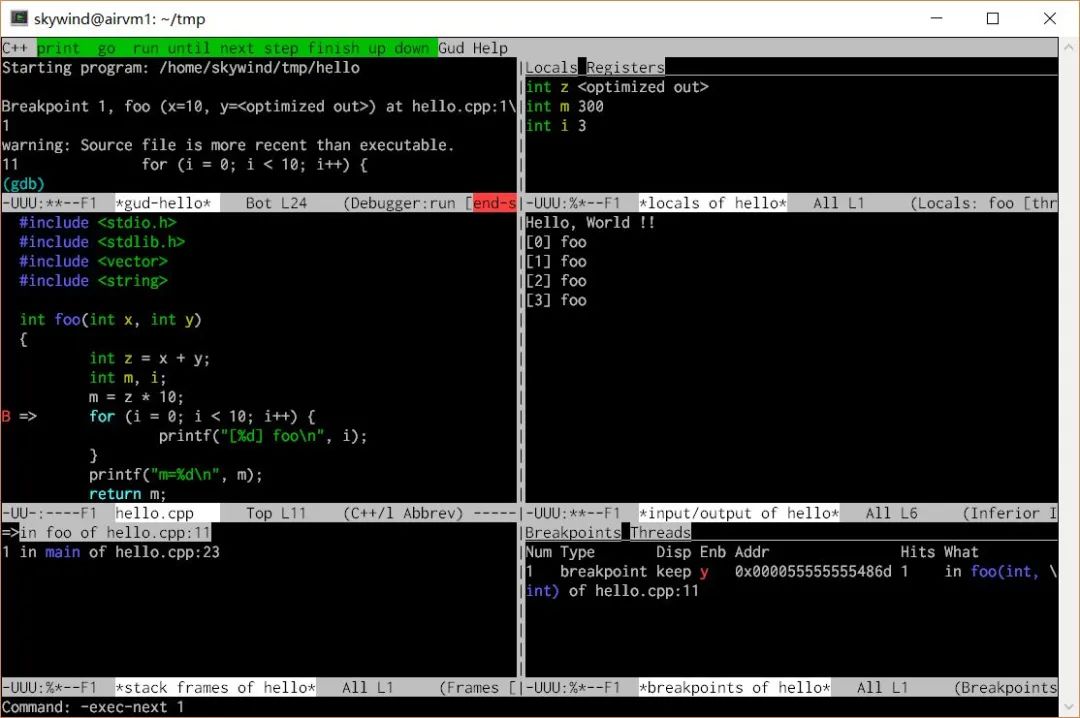1080x718 pixels.
Task: Click the *locals of hello* buffer name
Action: click(713, 203)
